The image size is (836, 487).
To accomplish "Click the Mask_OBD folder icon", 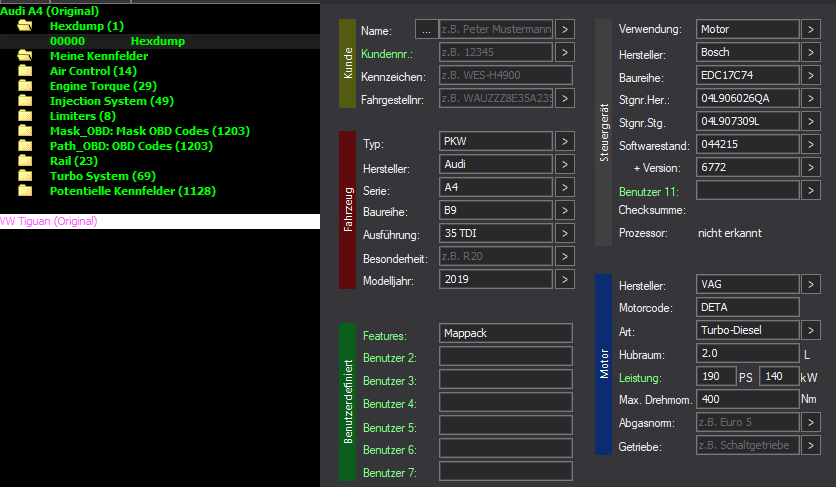I will pos(25,130).
